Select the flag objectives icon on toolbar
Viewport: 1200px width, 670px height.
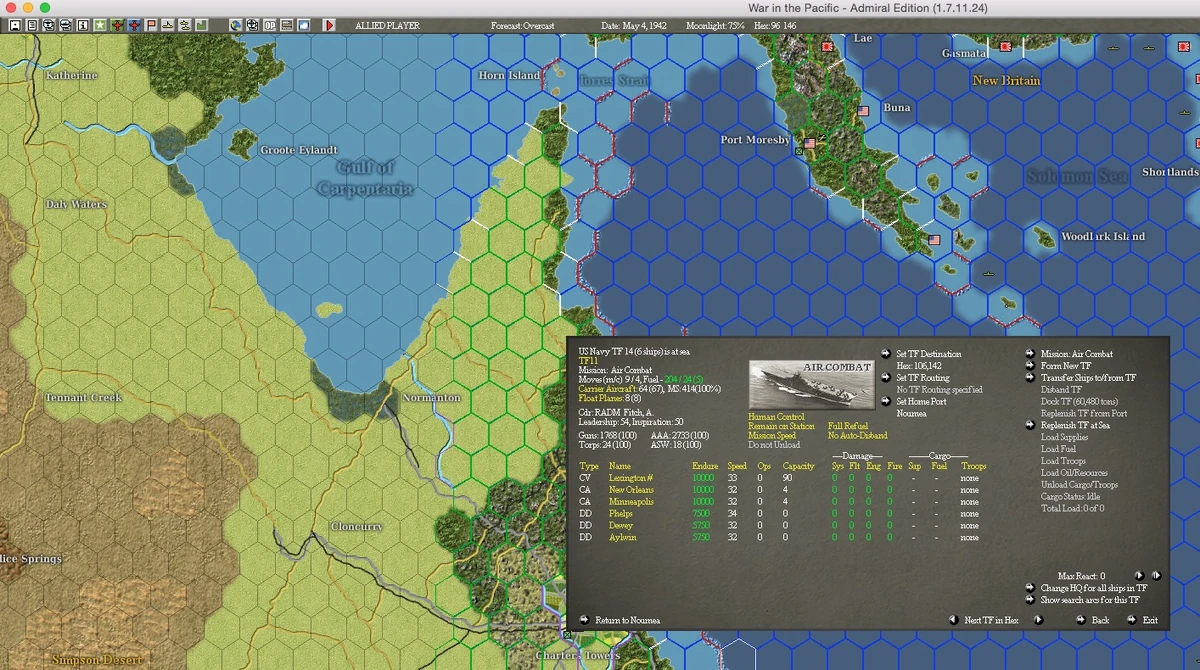tap(150, 26)
